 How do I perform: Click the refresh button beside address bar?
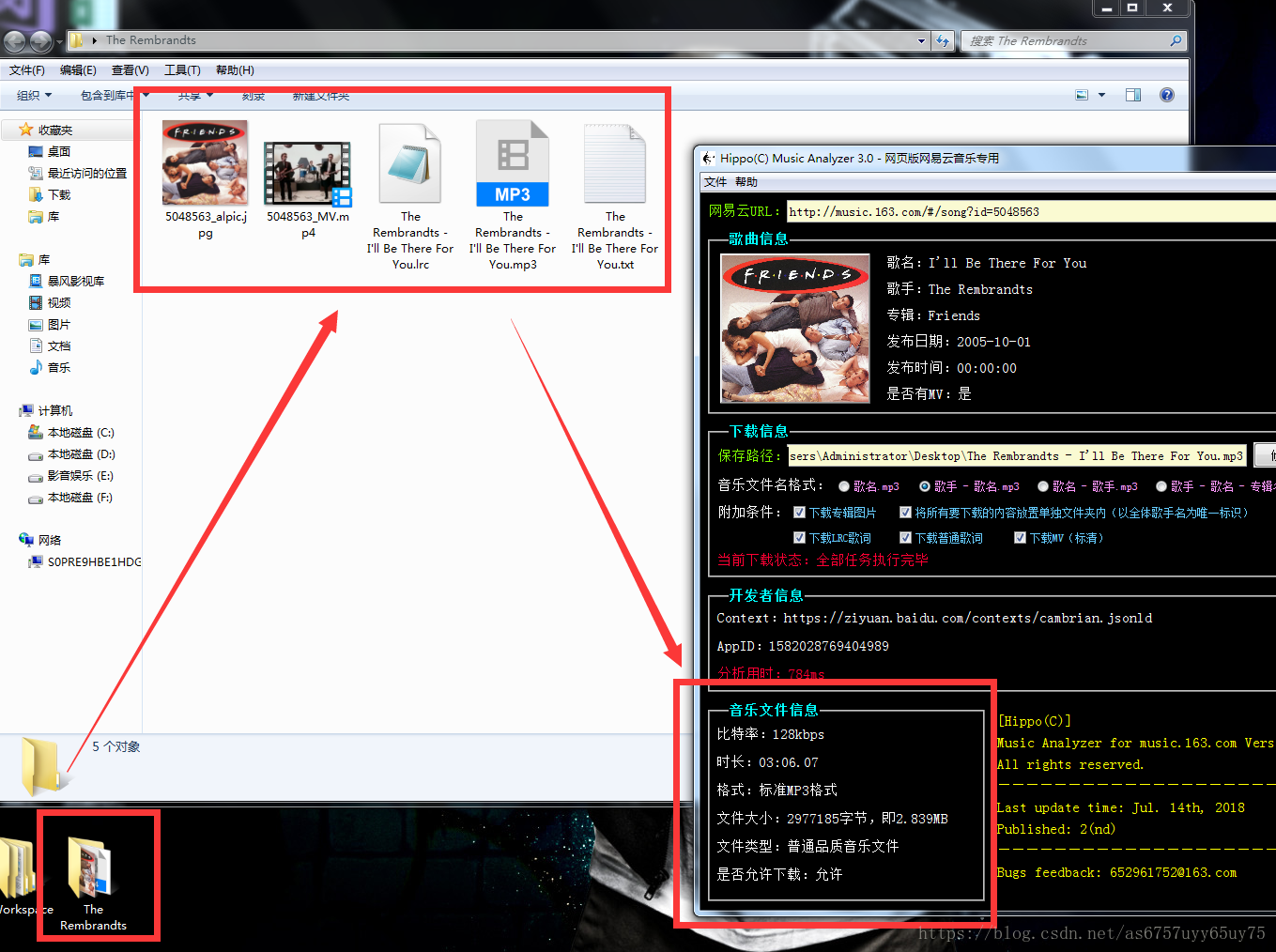944,41
